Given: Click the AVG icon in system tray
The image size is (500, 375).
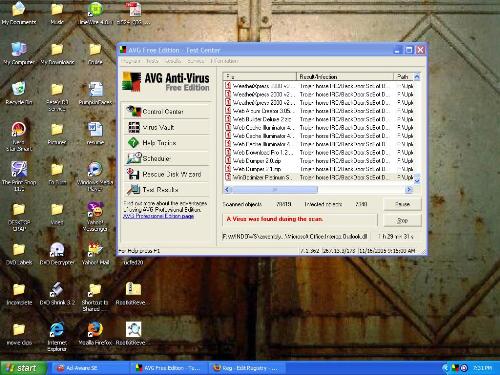Looking at the screenshot, I should click(x=455, y=368).
